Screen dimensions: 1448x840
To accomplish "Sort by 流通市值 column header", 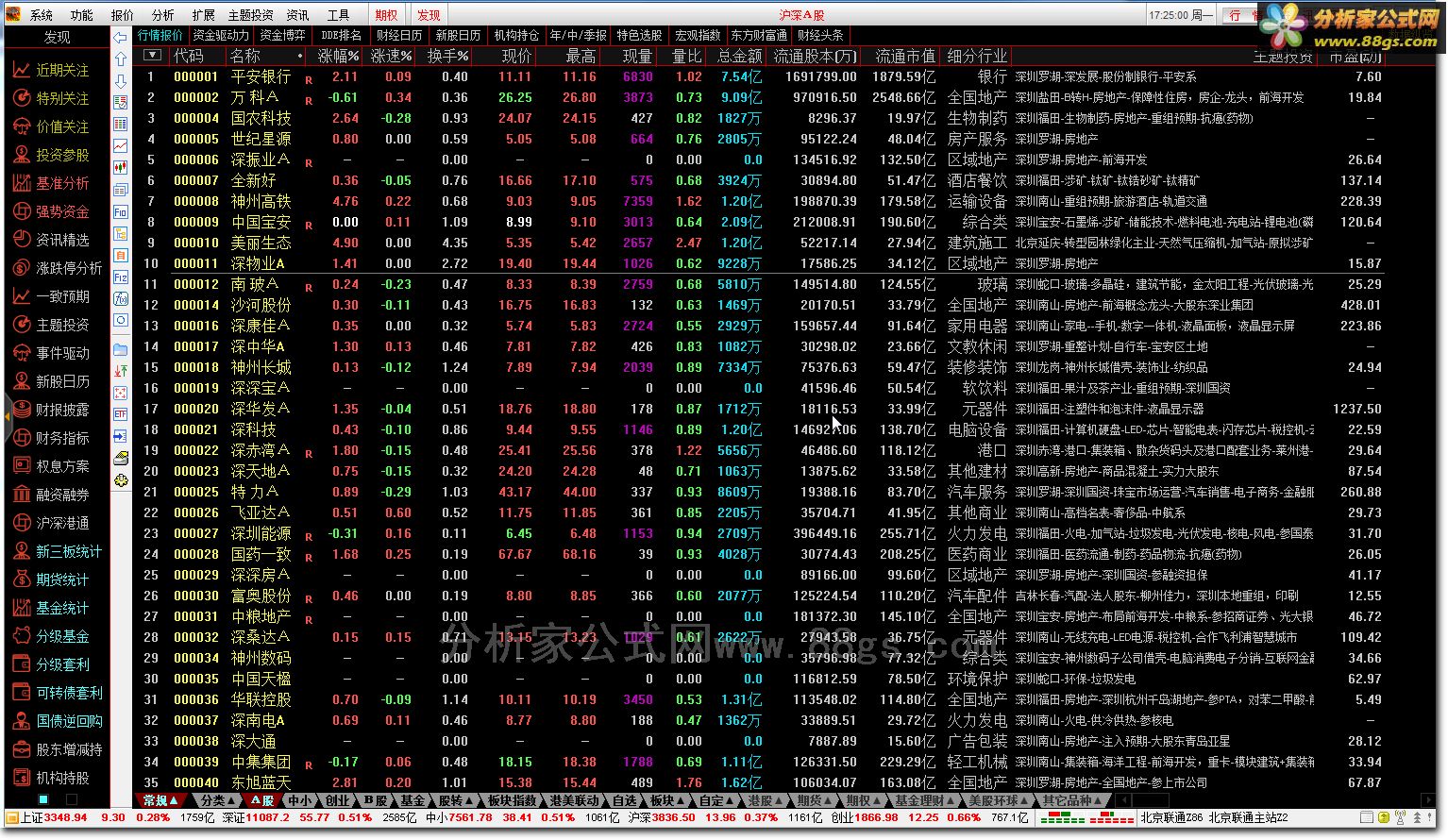I will coord(905,56).
